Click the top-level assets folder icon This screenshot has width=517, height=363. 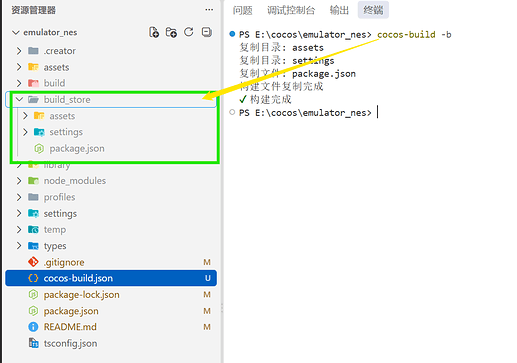coord(33,67)
